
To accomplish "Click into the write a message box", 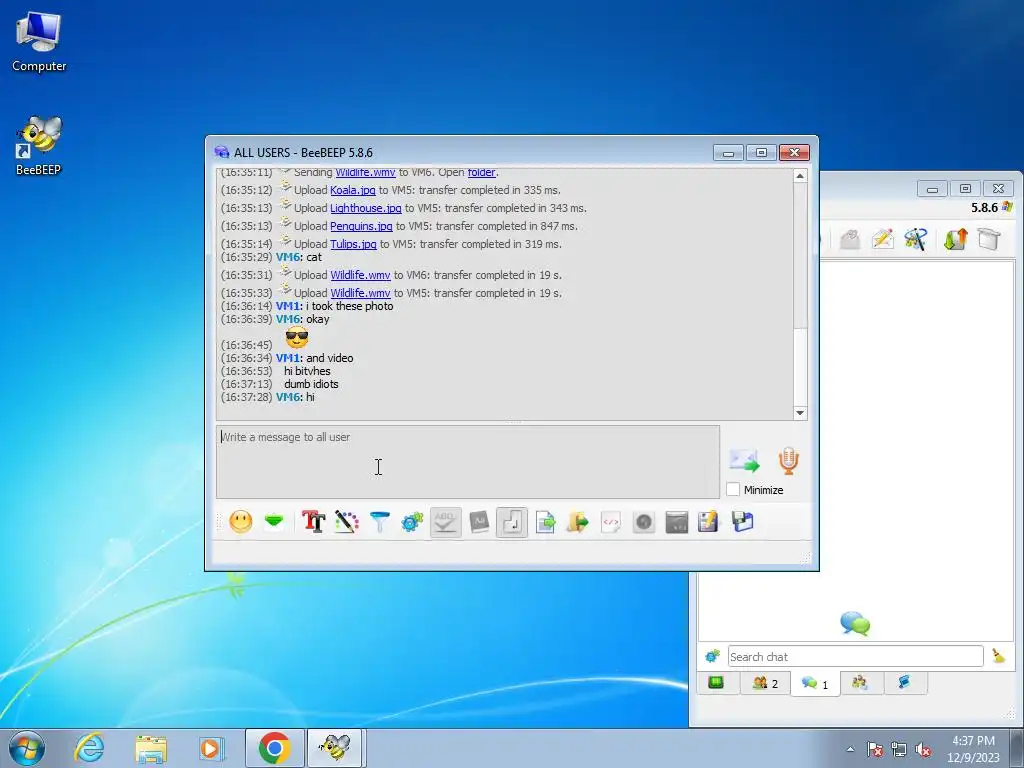I will point(468,462).
